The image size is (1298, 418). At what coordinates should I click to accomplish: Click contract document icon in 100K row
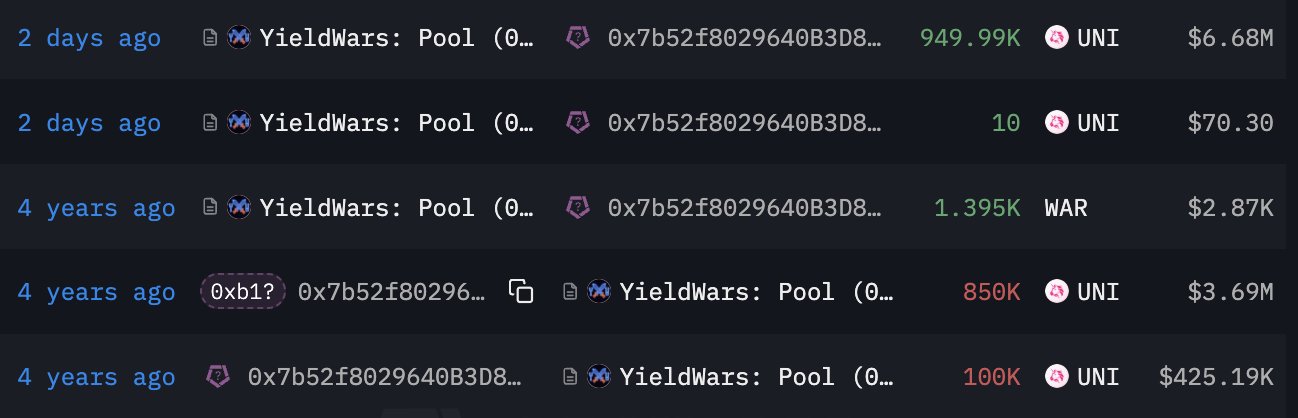coord(570,377)
